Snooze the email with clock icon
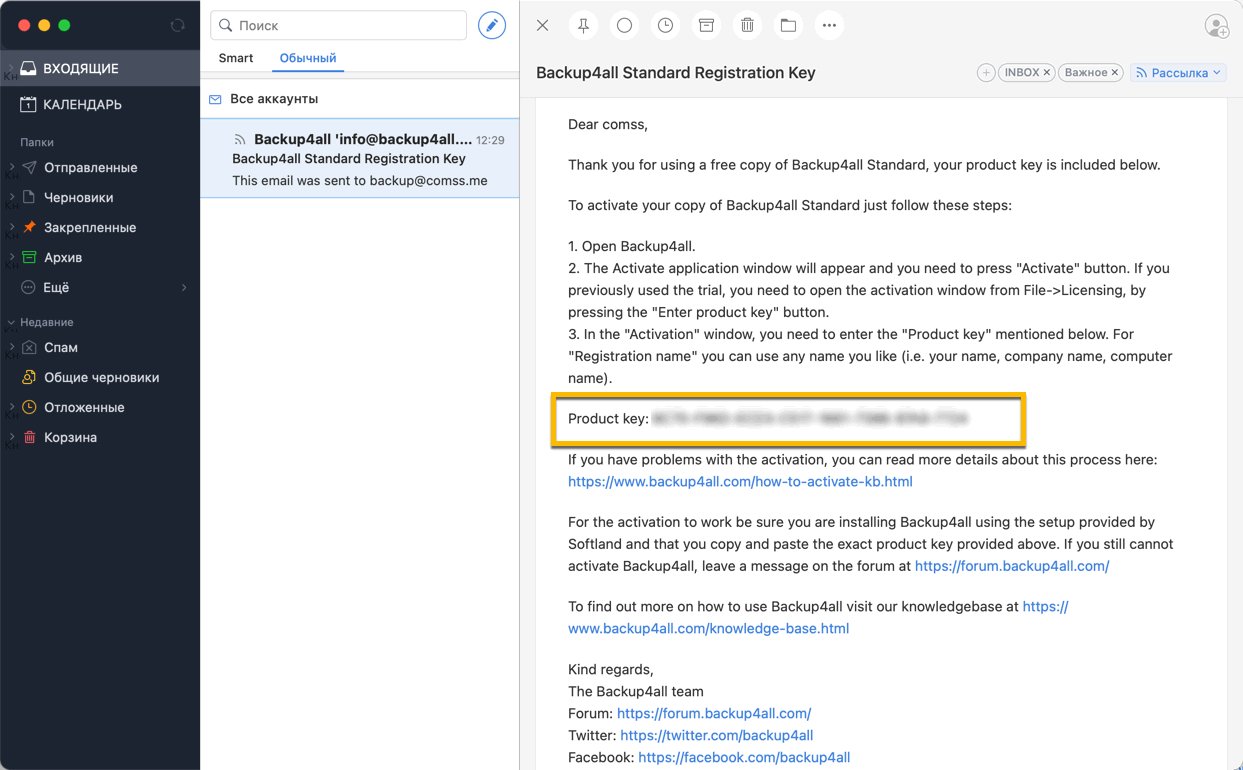The width and height of the screenshot is (1243, 770). pyautogui.click(x=665, y=25)
